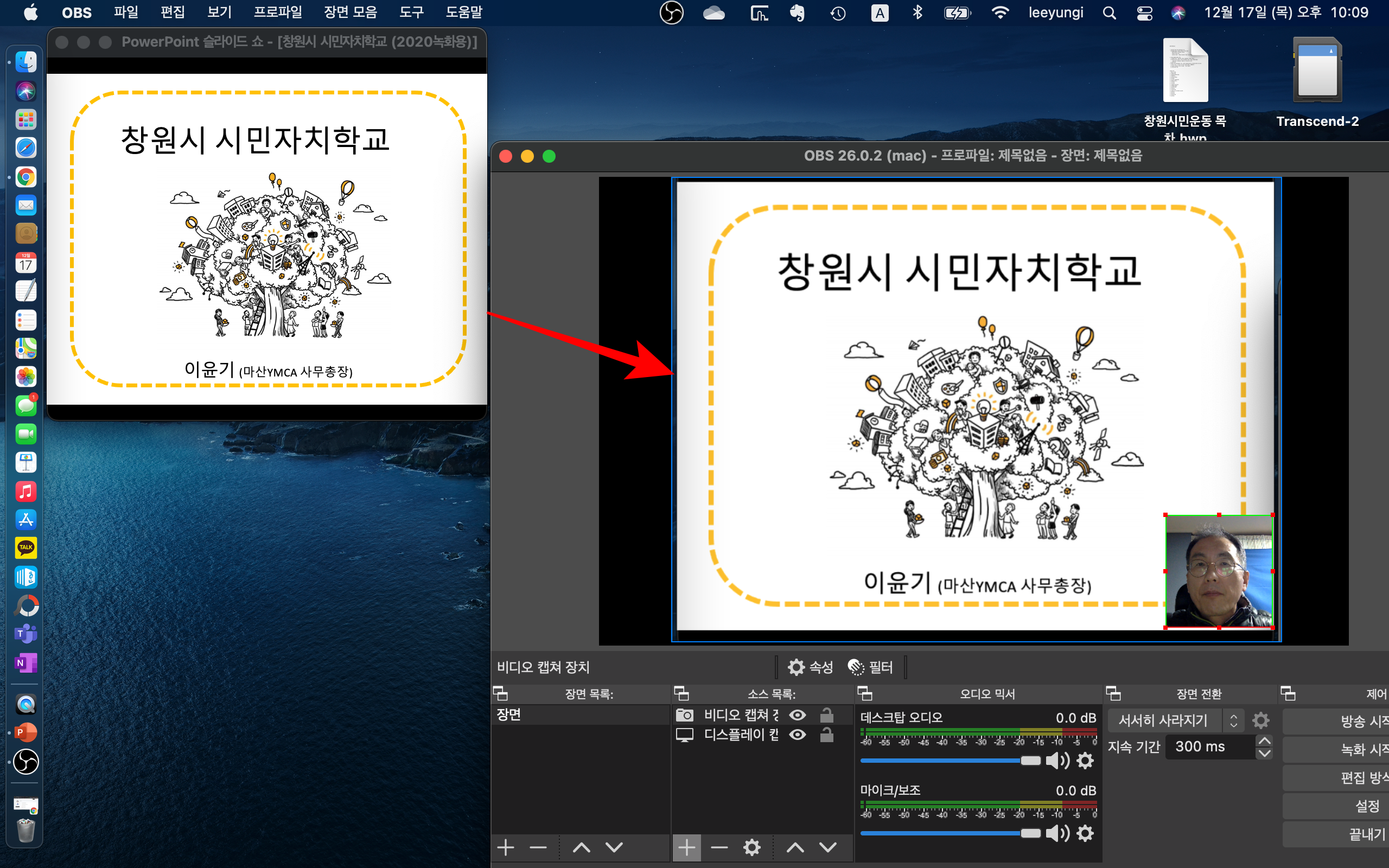The height and width of the screenshot is (868, 1389).
Task: Click the 설정 button
Action: pyautogui.click(x=1366, y=806)
